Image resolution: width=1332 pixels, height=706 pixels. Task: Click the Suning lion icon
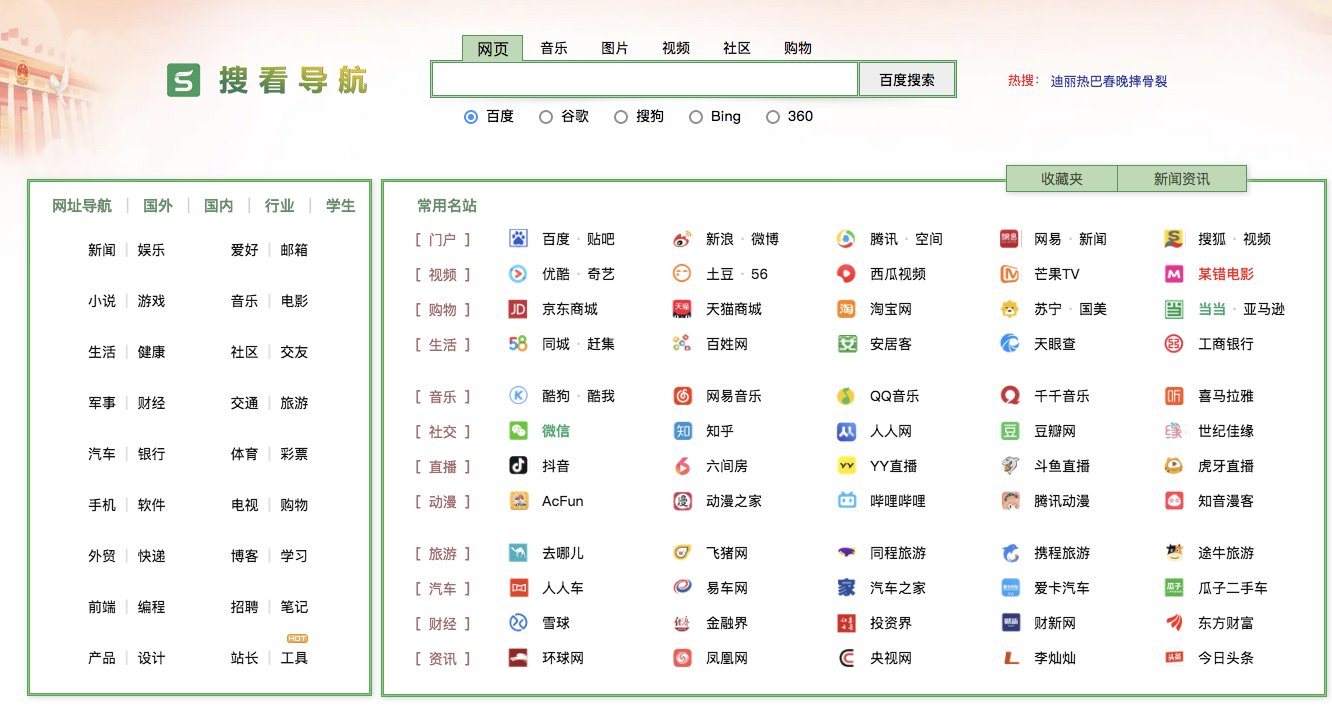tap(1010, 309)
